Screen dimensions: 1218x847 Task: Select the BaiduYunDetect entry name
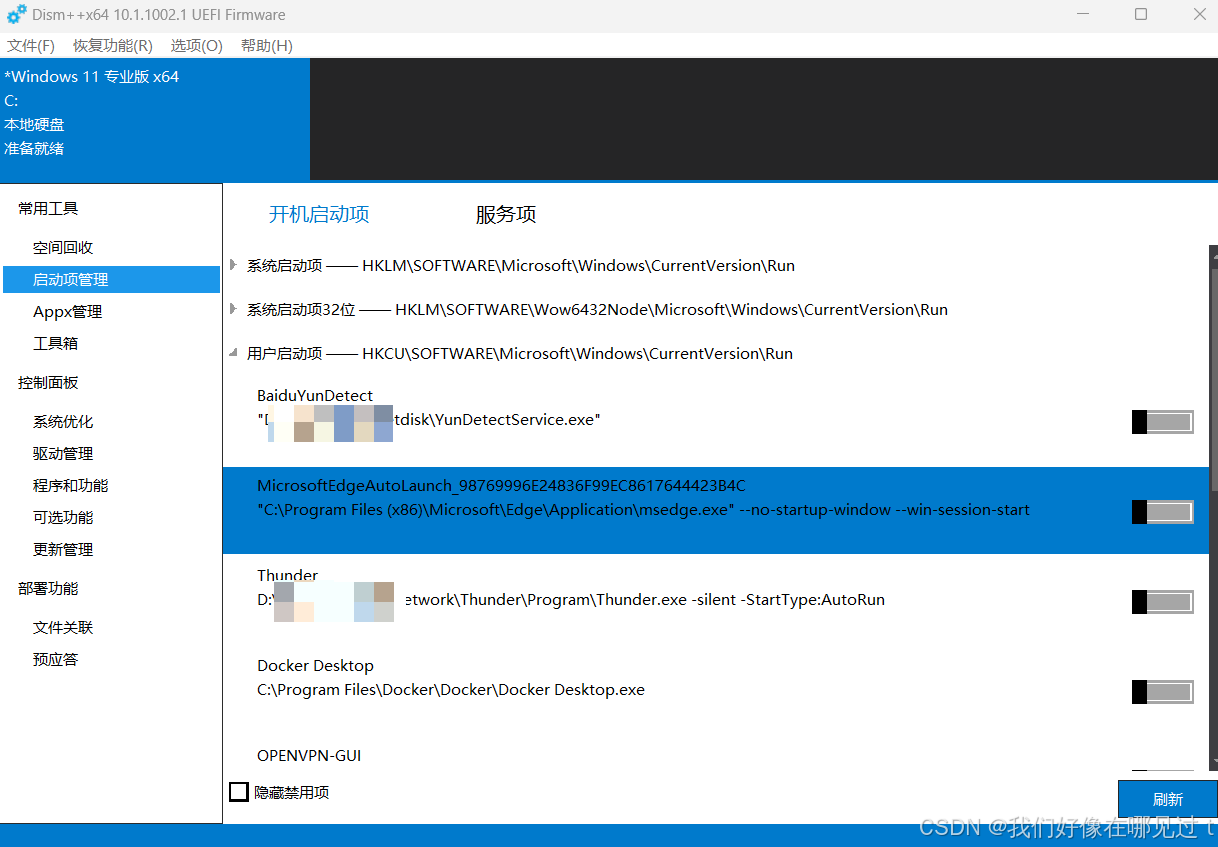click(315, 396)
